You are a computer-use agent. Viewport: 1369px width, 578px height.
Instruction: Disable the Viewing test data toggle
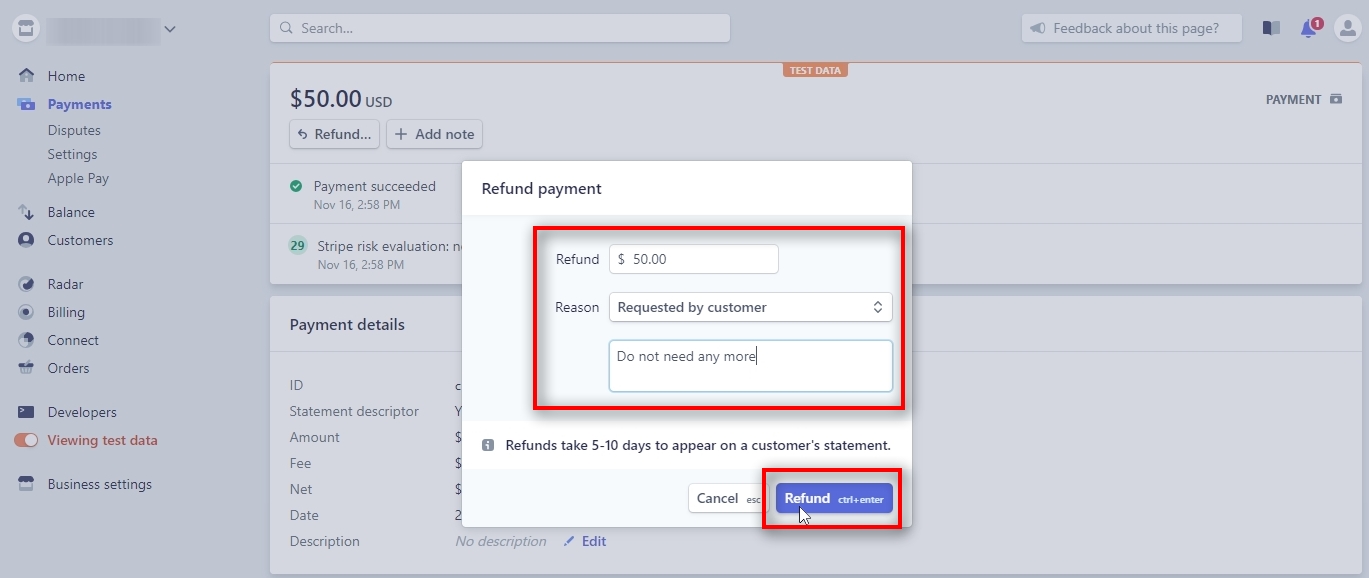(x=25, y=440)
